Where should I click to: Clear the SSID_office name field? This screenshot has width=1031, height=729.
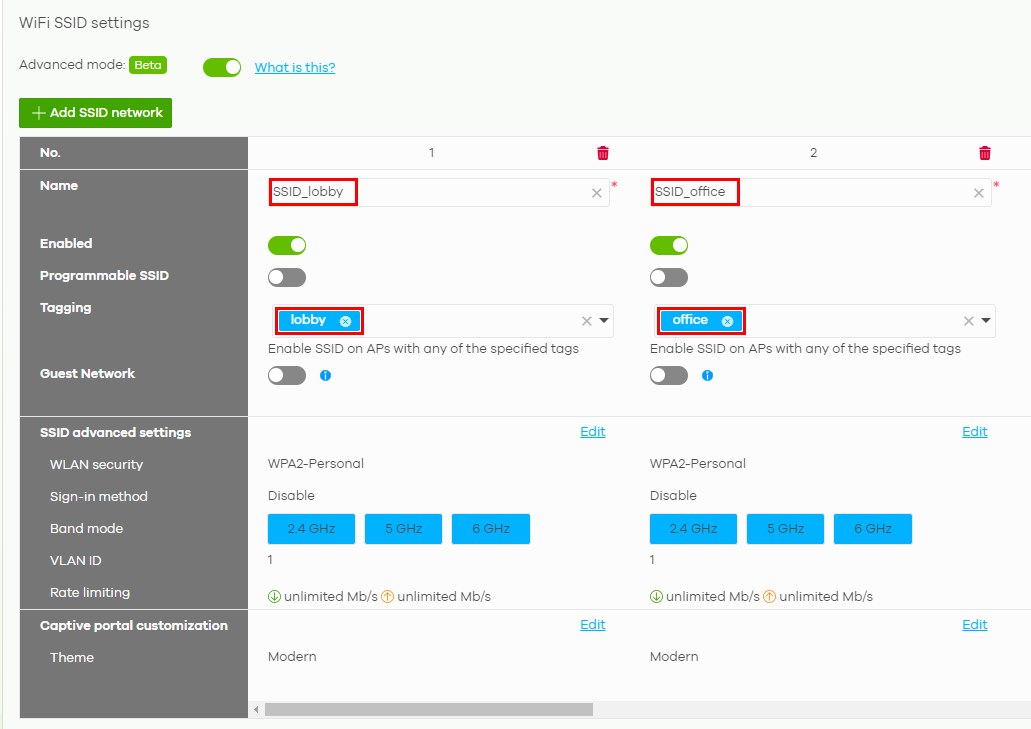point(979,193)
